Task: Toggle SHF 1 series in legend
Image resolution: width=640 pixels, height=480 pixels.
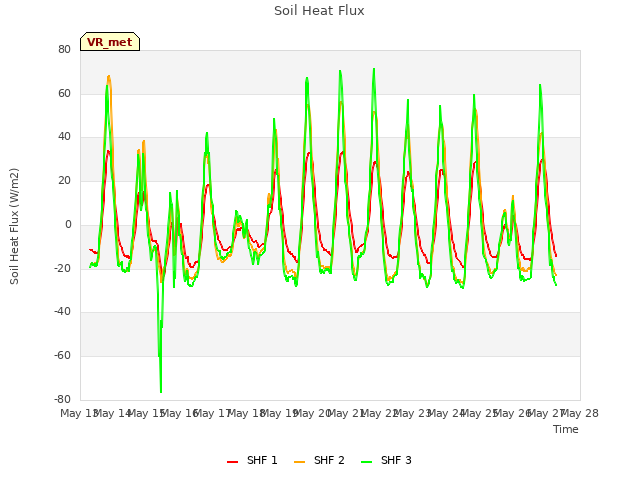Action: [x=252, y=460]
